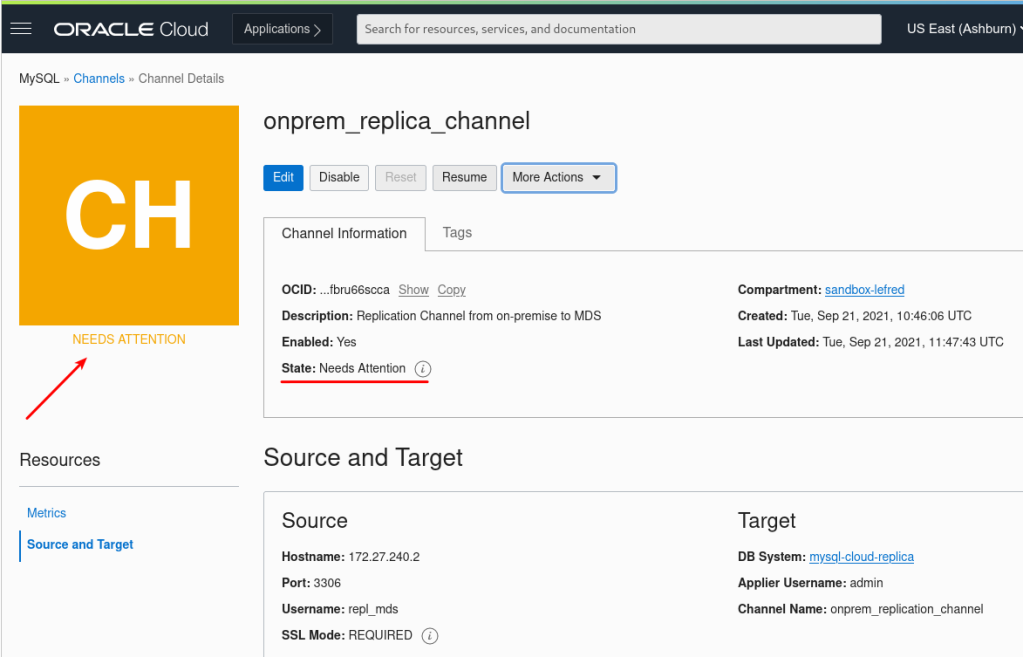
Task: Click the search resources input field
Action: [x=618, y=29]
